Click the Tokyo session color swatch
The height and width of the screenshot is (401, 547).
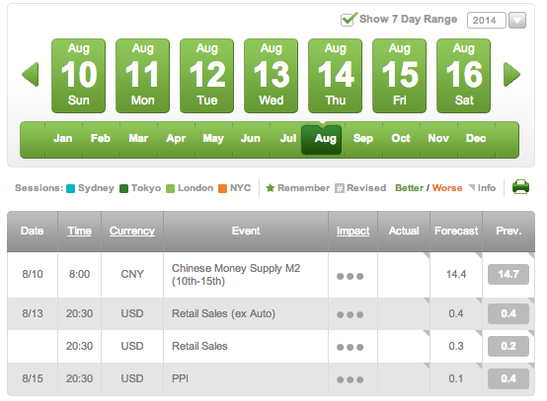click(x=124, y=189)
